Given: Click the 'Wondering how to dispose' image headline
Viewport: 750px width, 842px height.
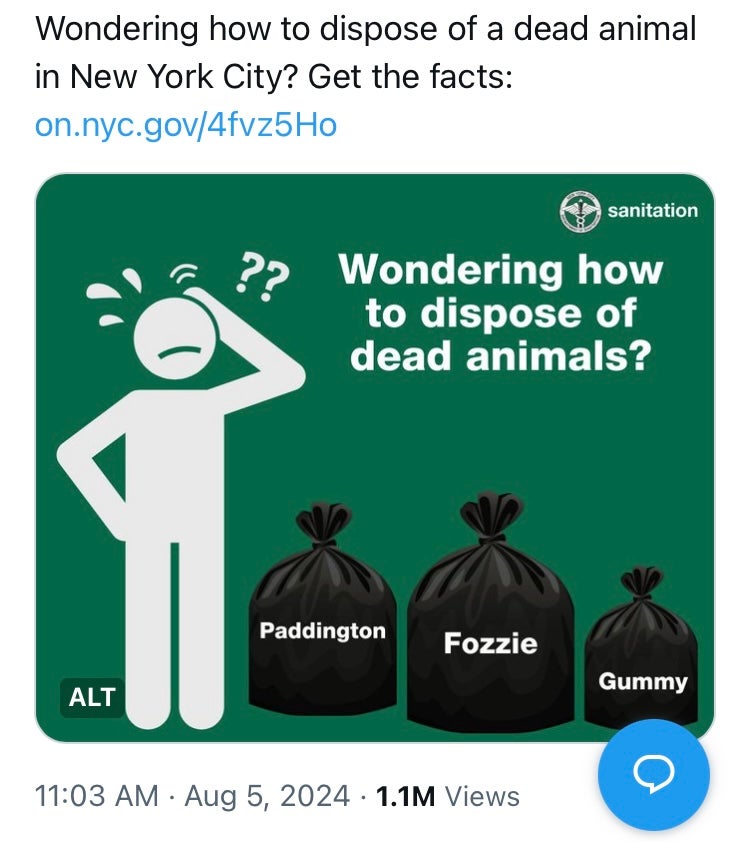Looking at the screenshot, I should pos(500,312).
